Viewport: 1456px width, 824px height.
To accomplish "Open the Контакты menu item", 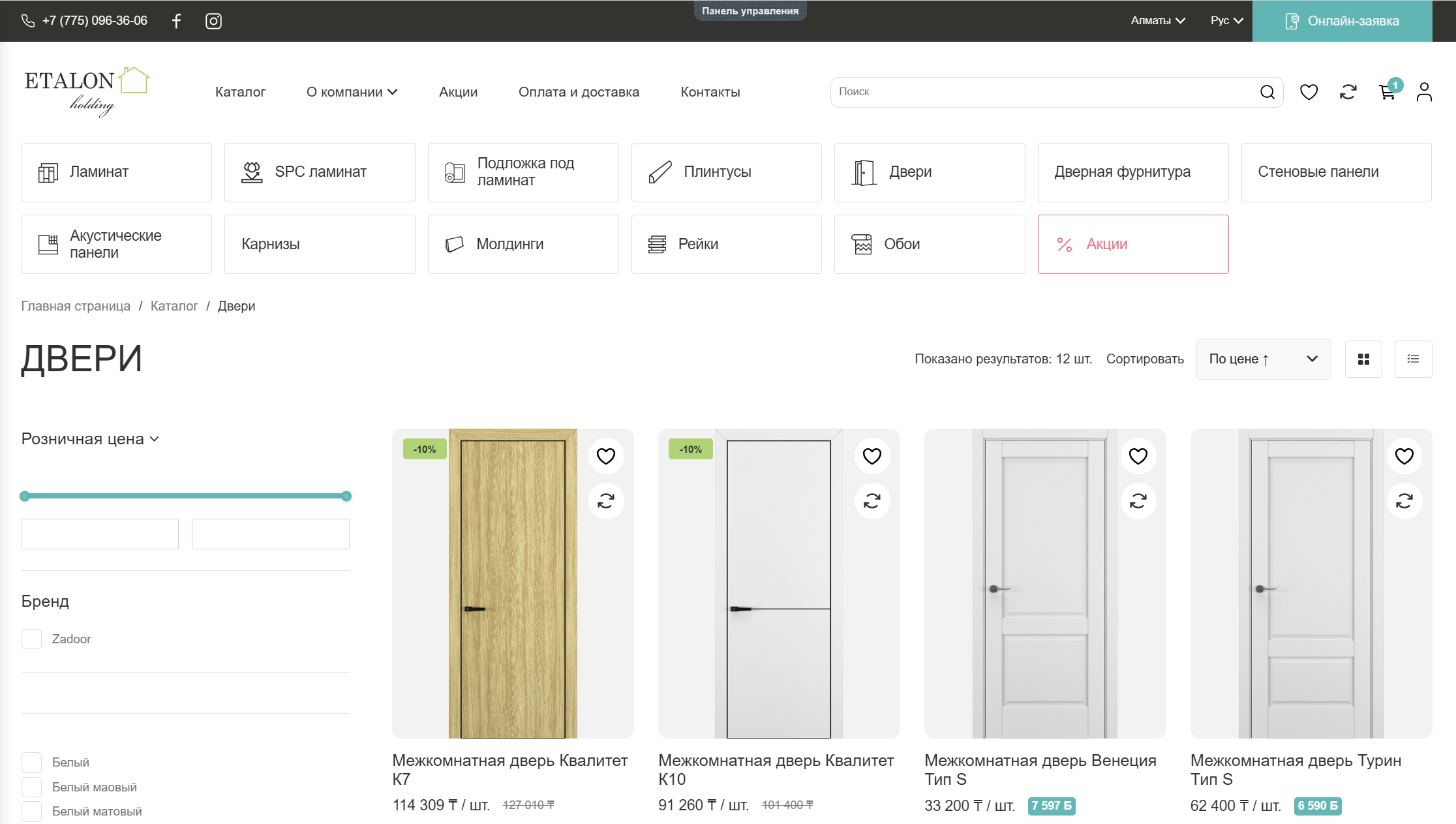I will click(710, 92).
